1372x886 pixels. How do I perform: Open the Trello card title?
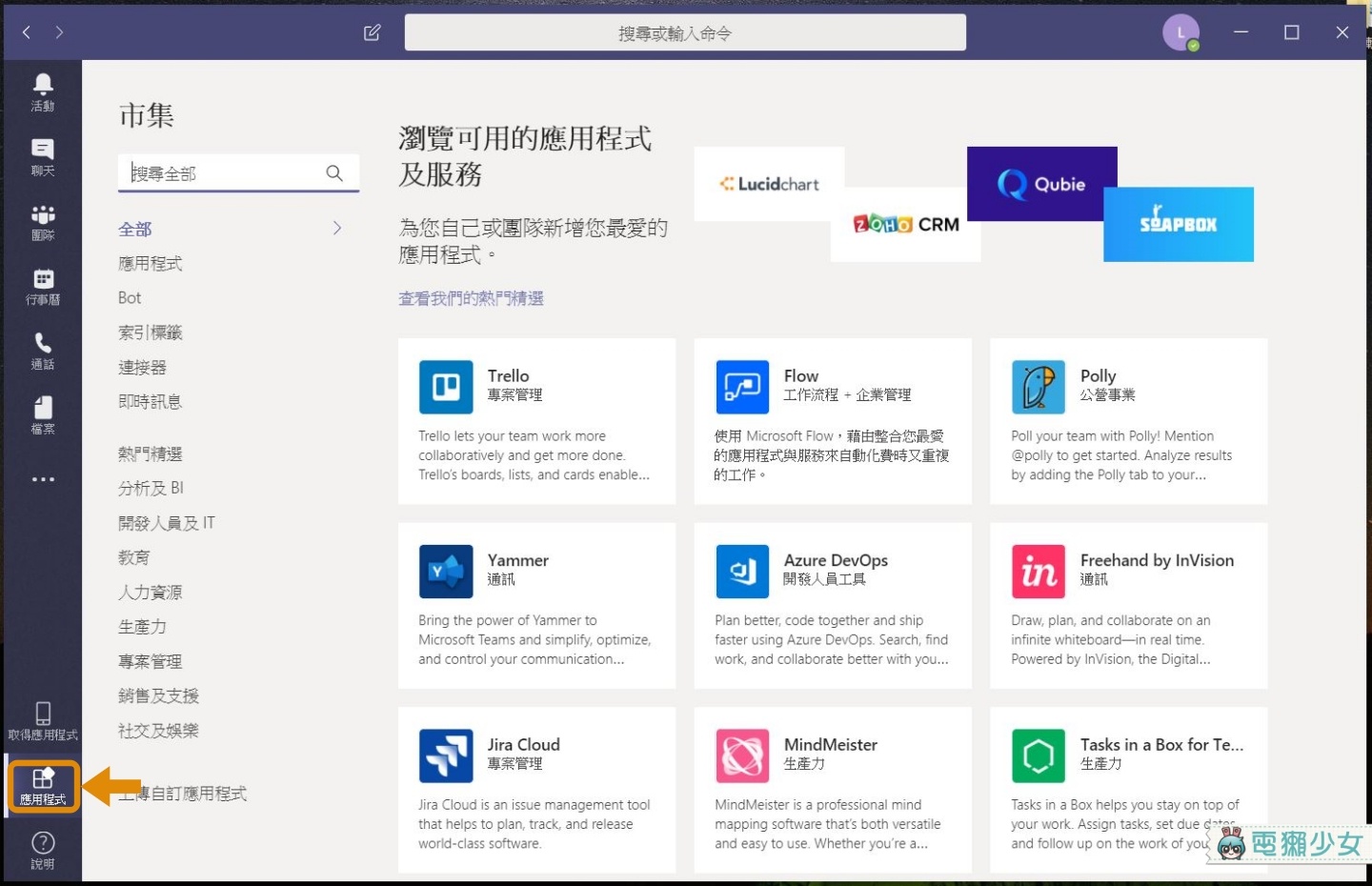(509, 375)
